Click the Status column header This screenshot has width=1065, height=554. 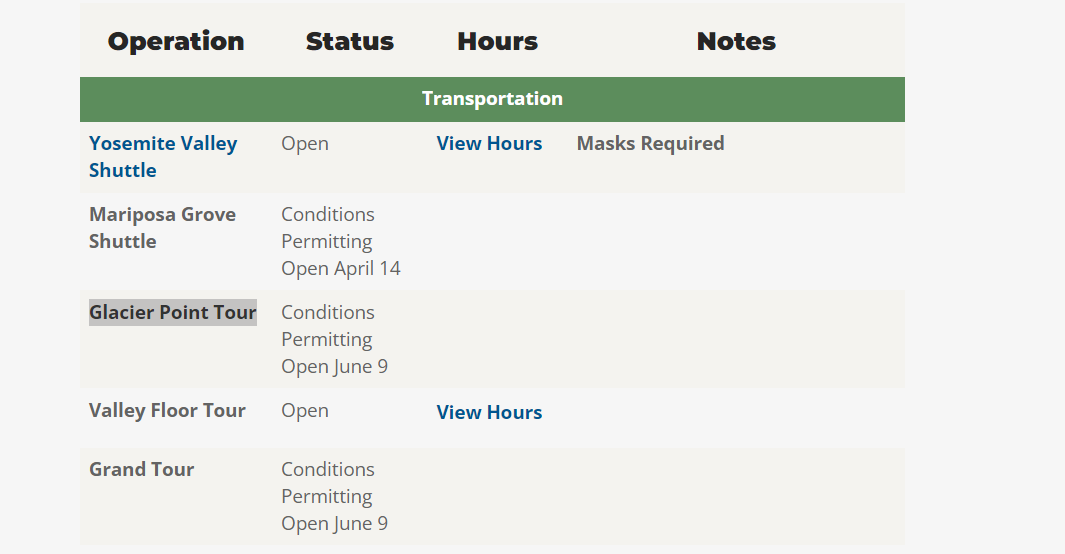tap(349, 41)
